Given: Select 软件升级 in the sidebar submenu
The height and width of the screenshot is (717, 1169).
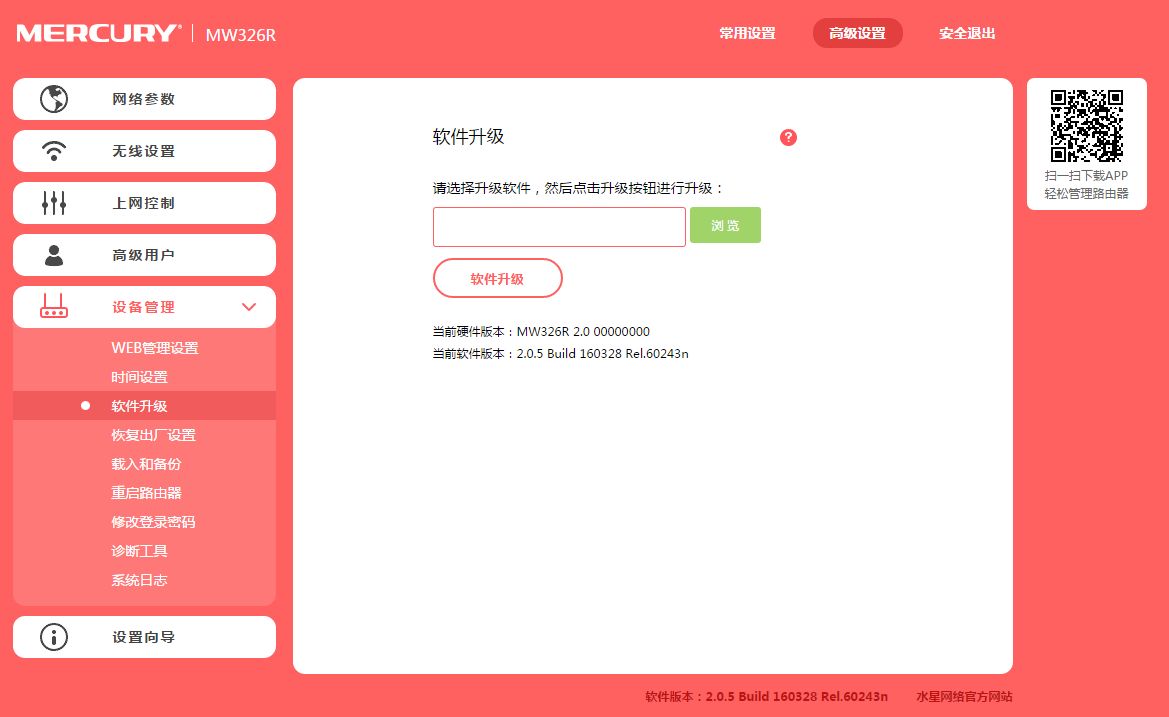Looking at the screenshot, I should (x=139, y=406).
